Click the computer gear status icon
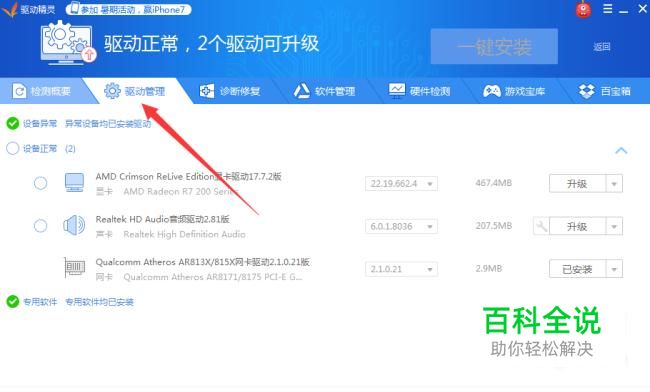 [x=68, y=43]
